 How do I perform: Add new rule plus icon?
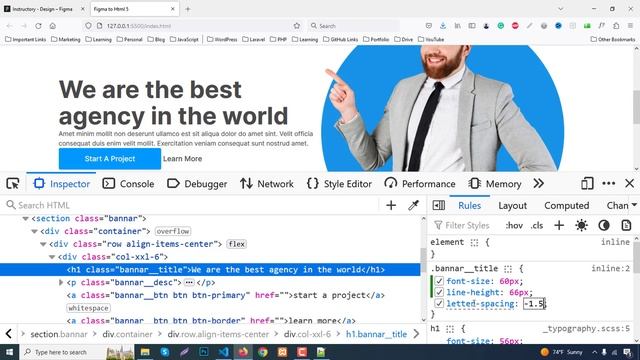tap(559, 225)
